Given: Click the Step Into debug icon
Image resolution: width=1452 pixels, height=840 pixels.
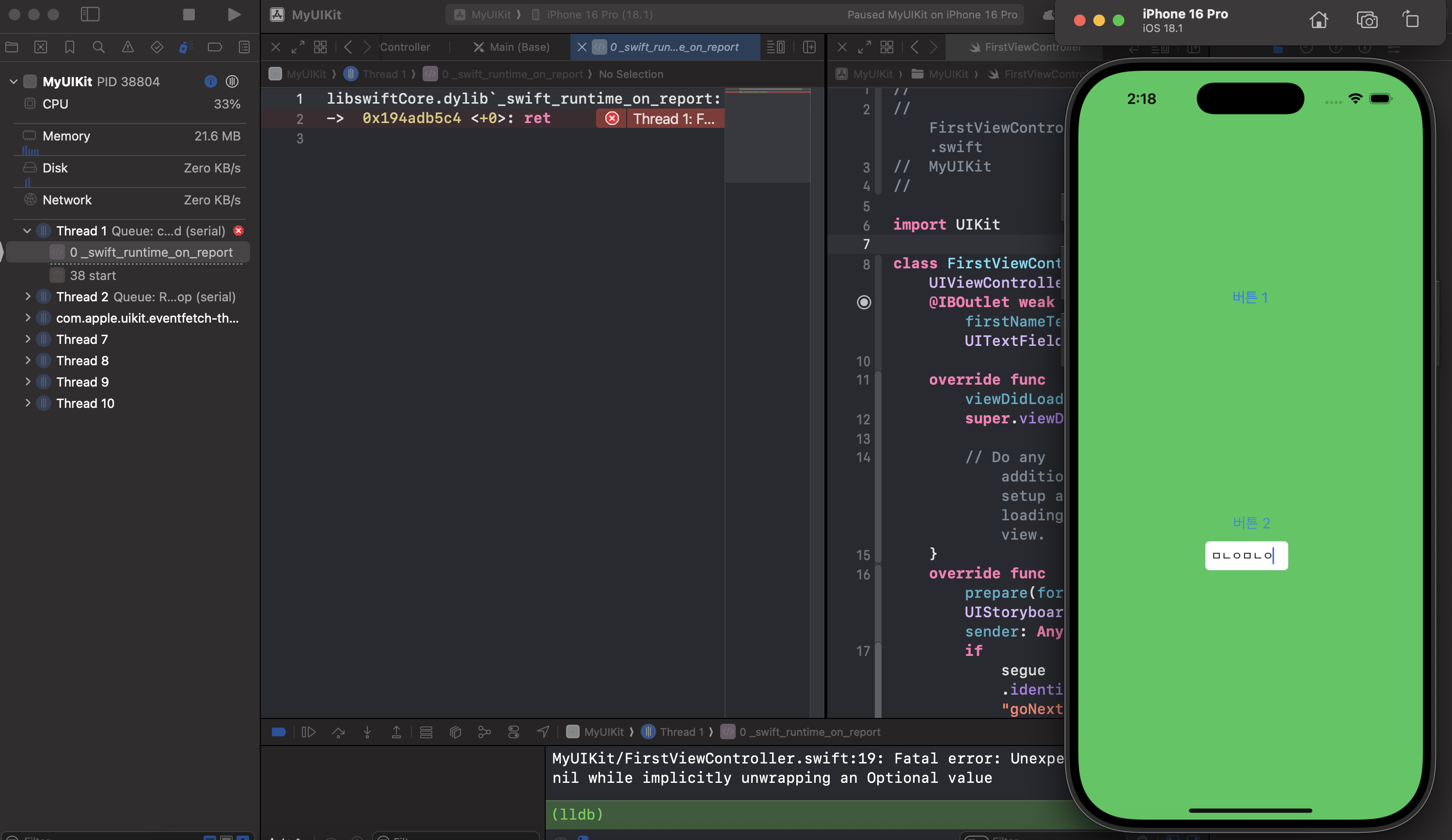Looking at the screenshot, I should 367,732.
